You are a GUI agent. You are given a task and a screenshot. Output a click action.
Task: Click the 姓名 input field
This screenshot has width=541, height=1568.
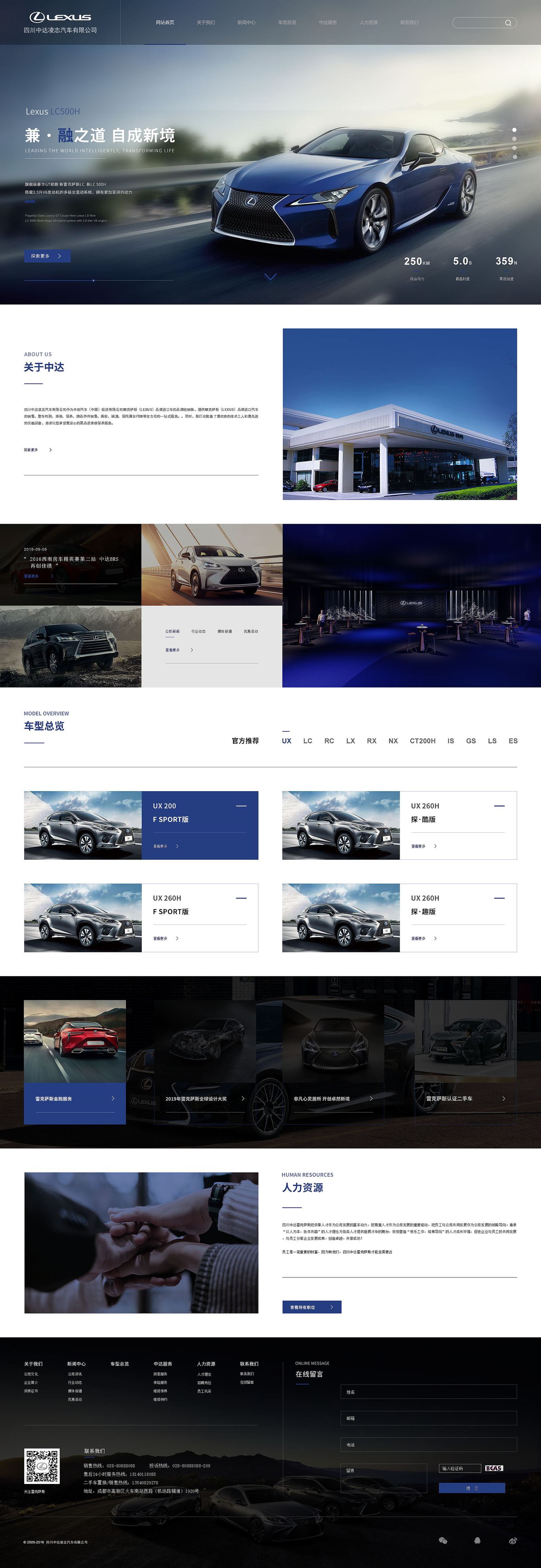pyautogui.click(x=429, y=1392)
